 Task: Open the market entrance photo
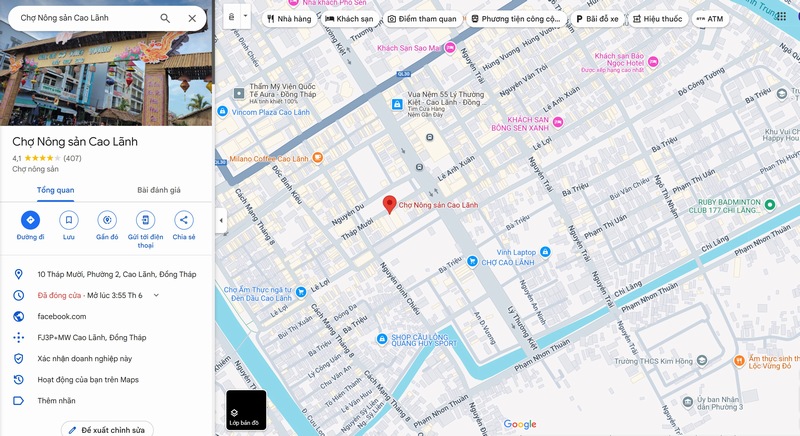(106, 76)
